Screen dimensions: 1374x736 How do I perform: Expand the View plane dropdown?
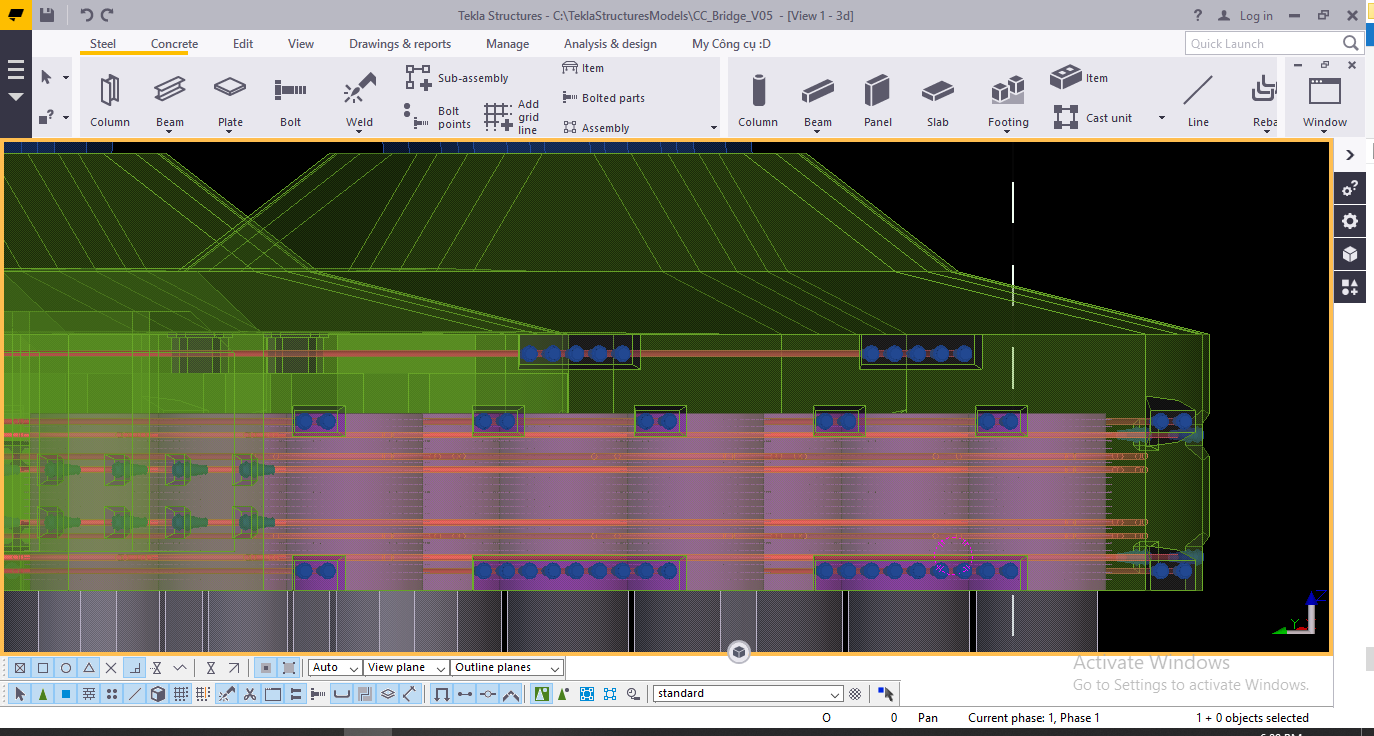(x=406, y=668)
